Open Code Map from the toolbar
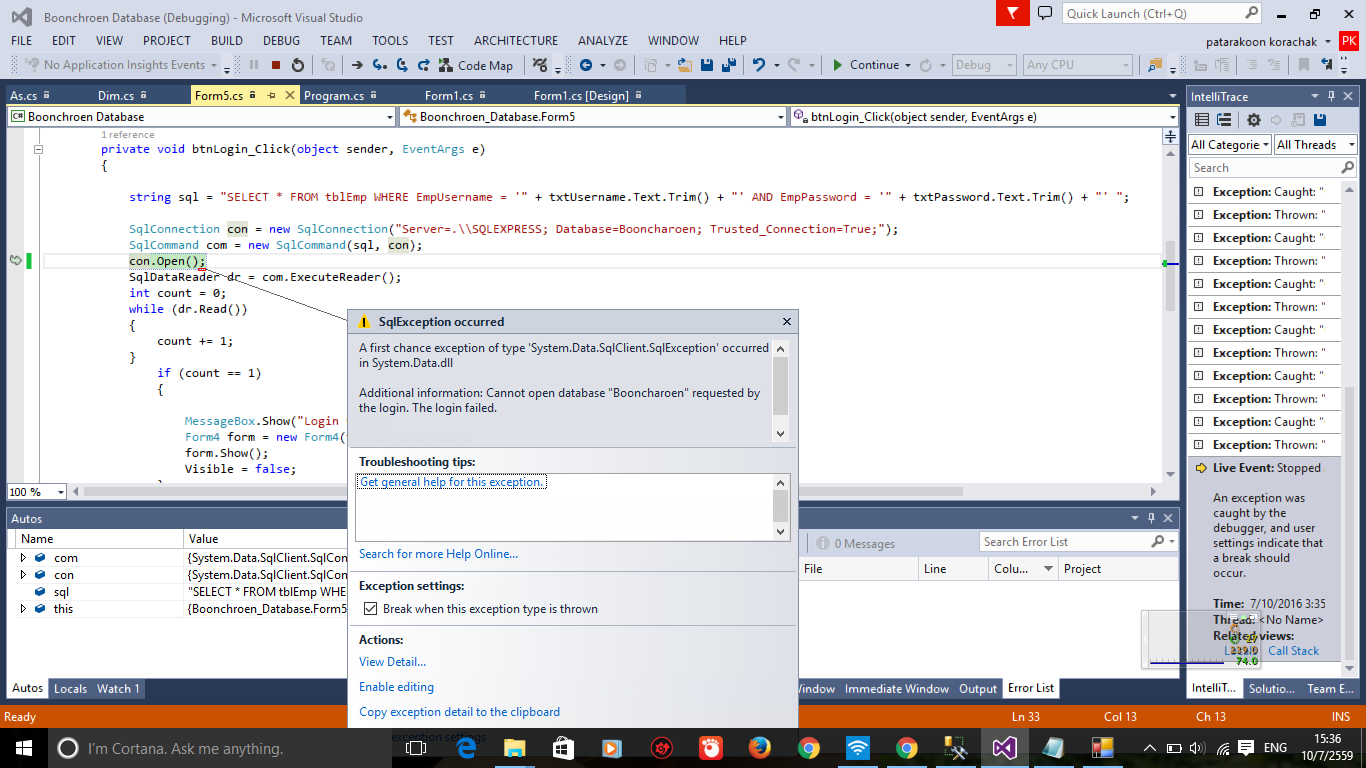Screen dimensions: 1366x768 [476, 65]
